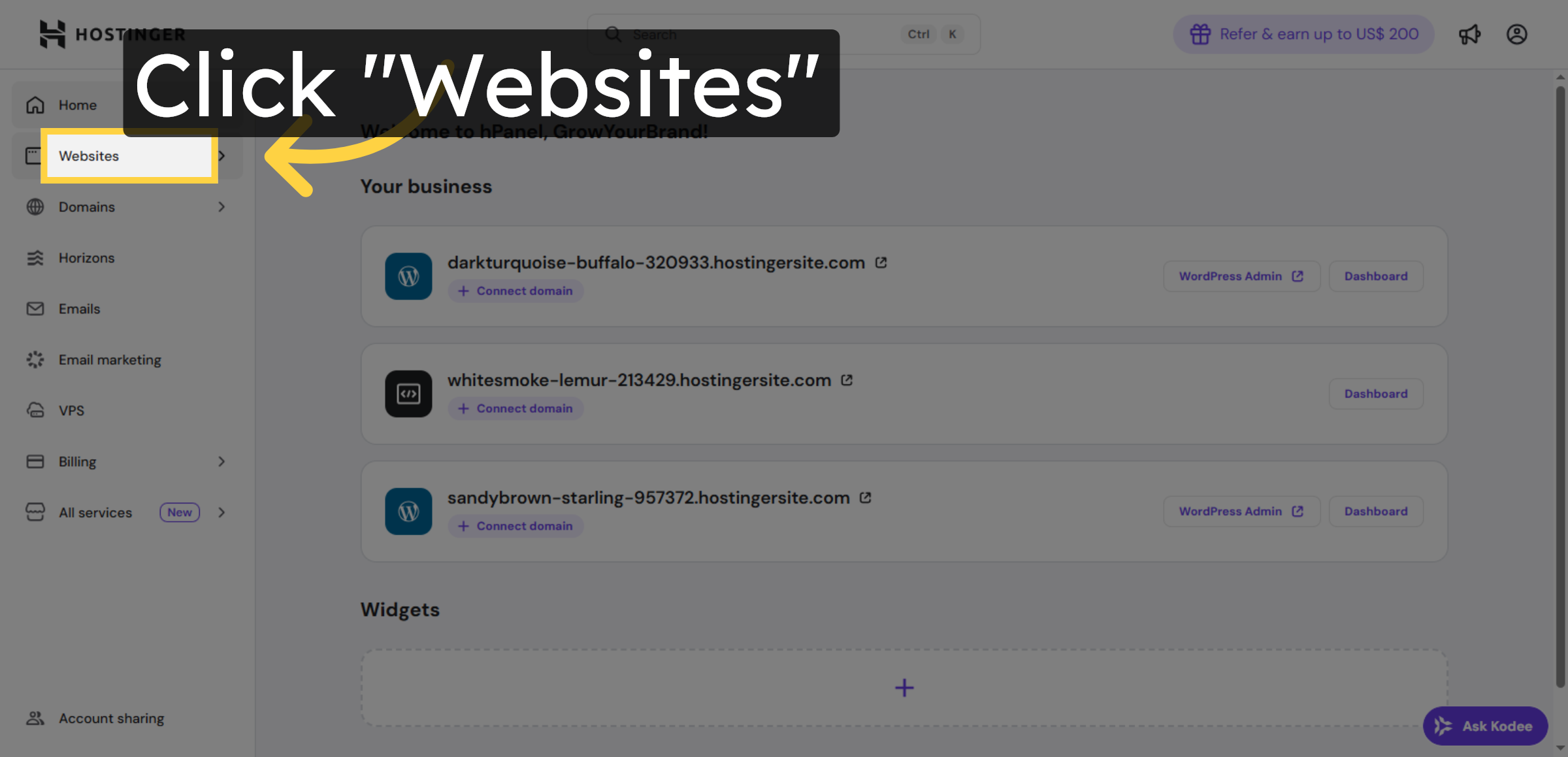Screen dimensions: 1568x757
Task: Expand the All services section
Action: click(221, 512)
